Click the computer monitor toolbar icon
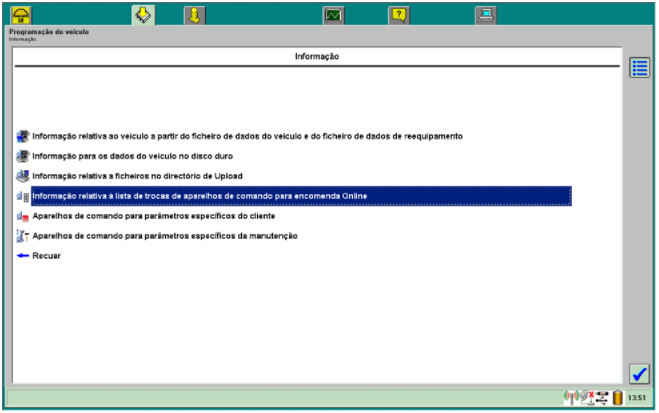 (484, 14)
